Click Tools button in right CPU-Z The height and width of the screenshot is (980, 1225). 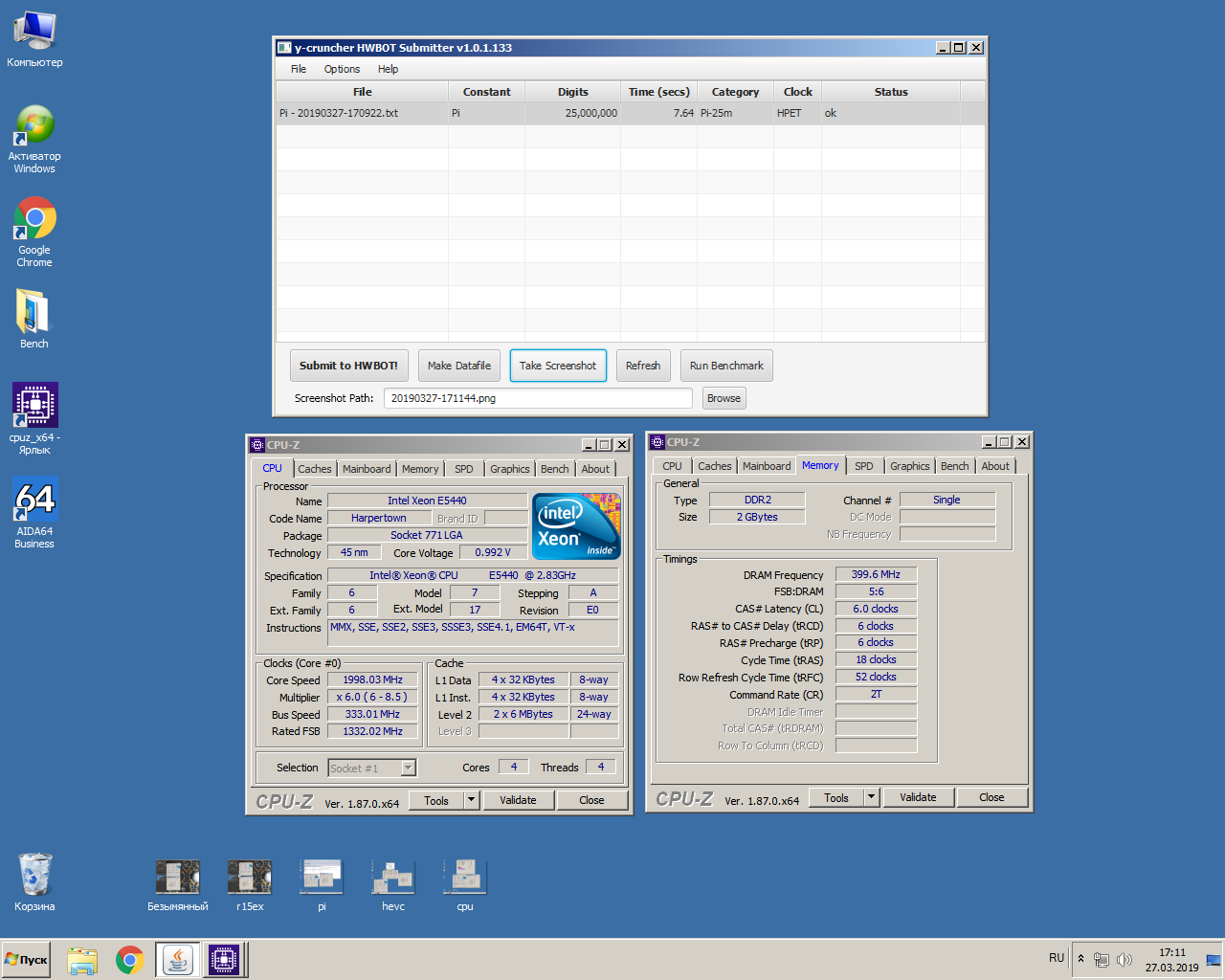pyautogui.click(x=836, y=797)
